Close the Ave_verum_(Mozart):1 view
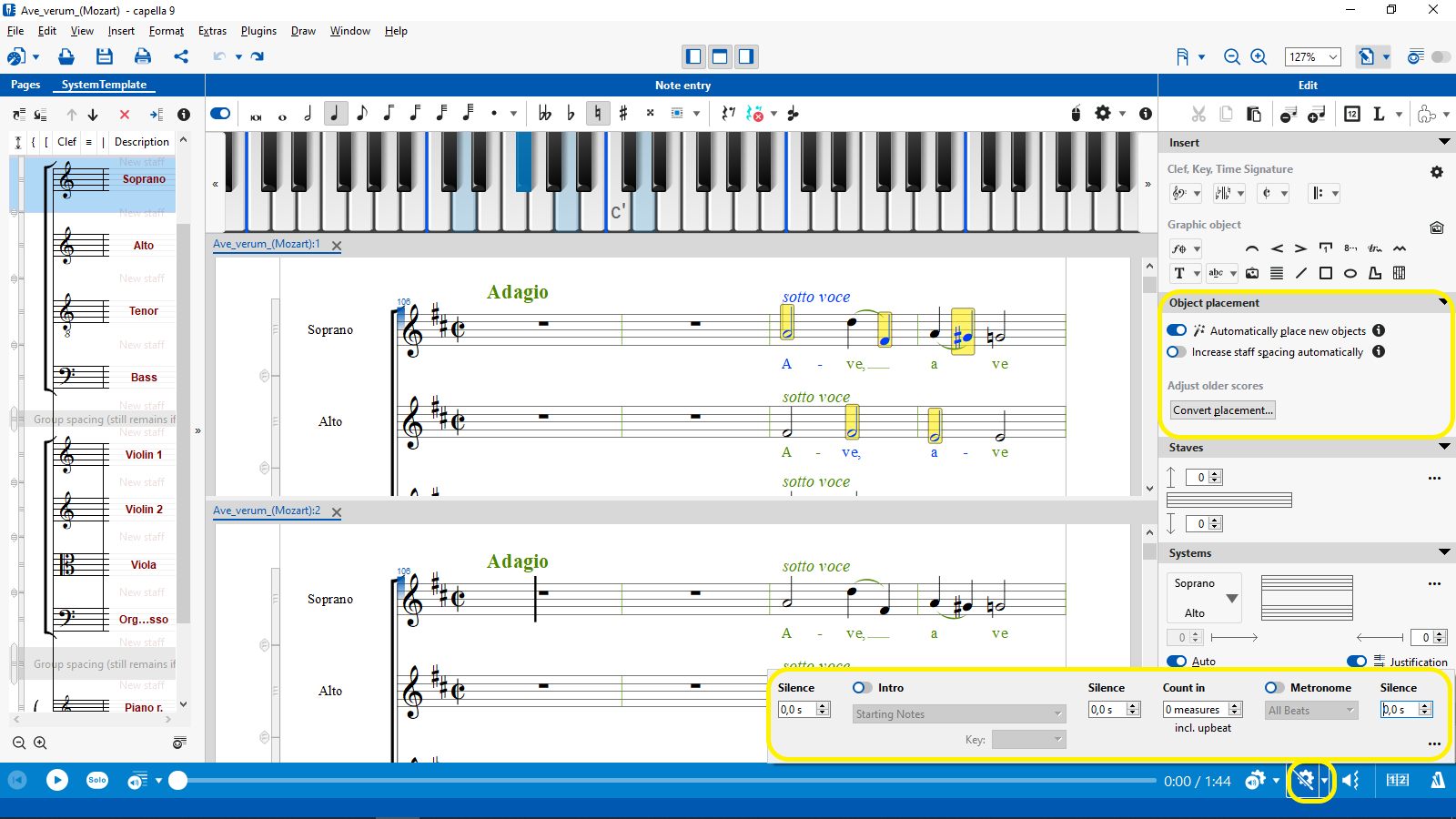Screen dimensions: 1456x819 click(x=337, y=245)
